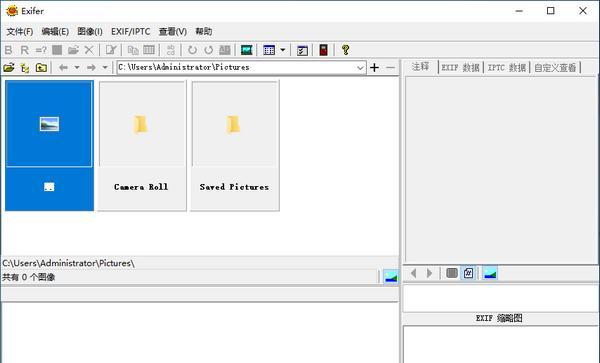Screen dimensions: 600x363
Task: Maximize the Exifer window
Action: (551, 11)
